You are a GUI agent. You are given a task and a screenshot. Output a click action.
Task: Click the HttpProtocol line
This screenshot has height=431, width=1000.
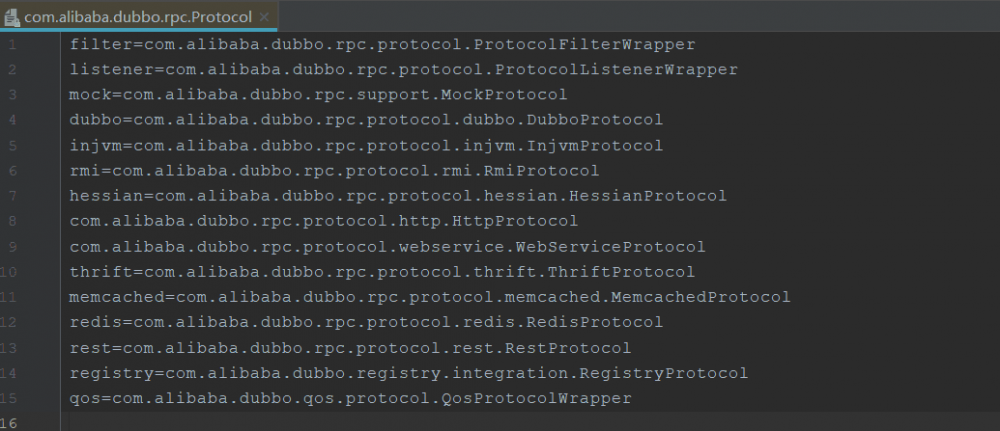coord(323,221)
